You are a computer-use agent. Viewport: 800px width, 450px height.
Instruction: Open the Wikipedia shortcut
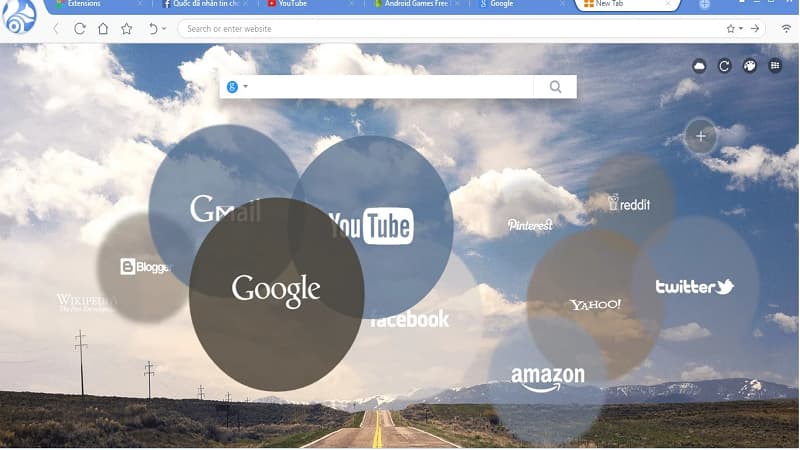(x=86, y=303)
